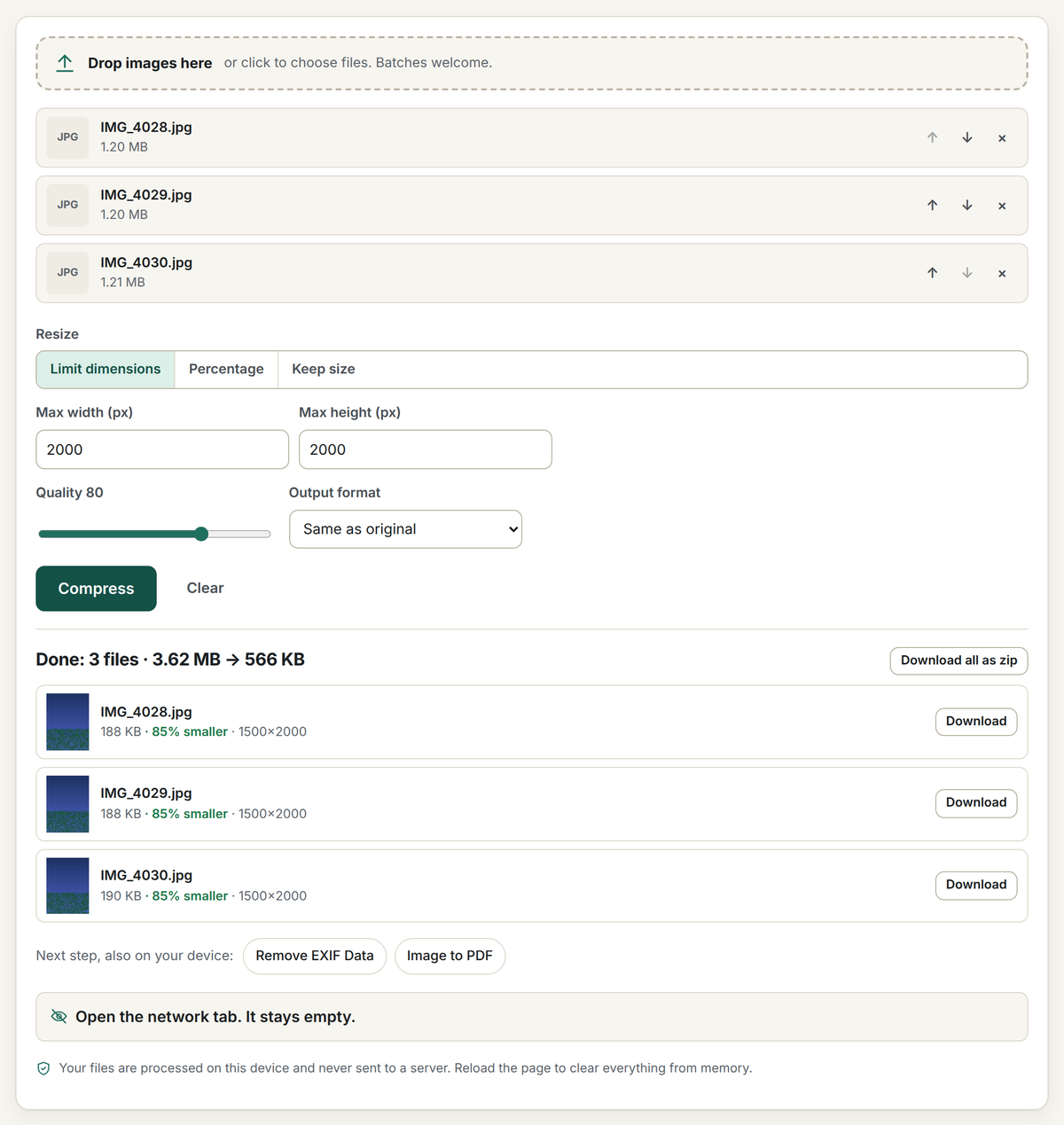This screenshot has width=1064, height=1125.
Task: Select the Limit dimensions resize mode
Action: click(106, 370)
